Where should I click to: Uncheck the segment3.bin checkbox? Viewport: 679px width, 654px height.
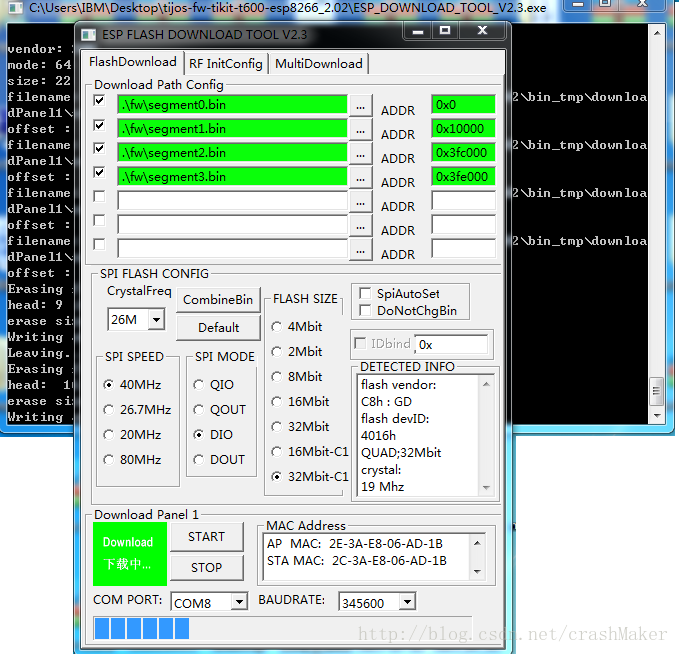tap(99, 172)
